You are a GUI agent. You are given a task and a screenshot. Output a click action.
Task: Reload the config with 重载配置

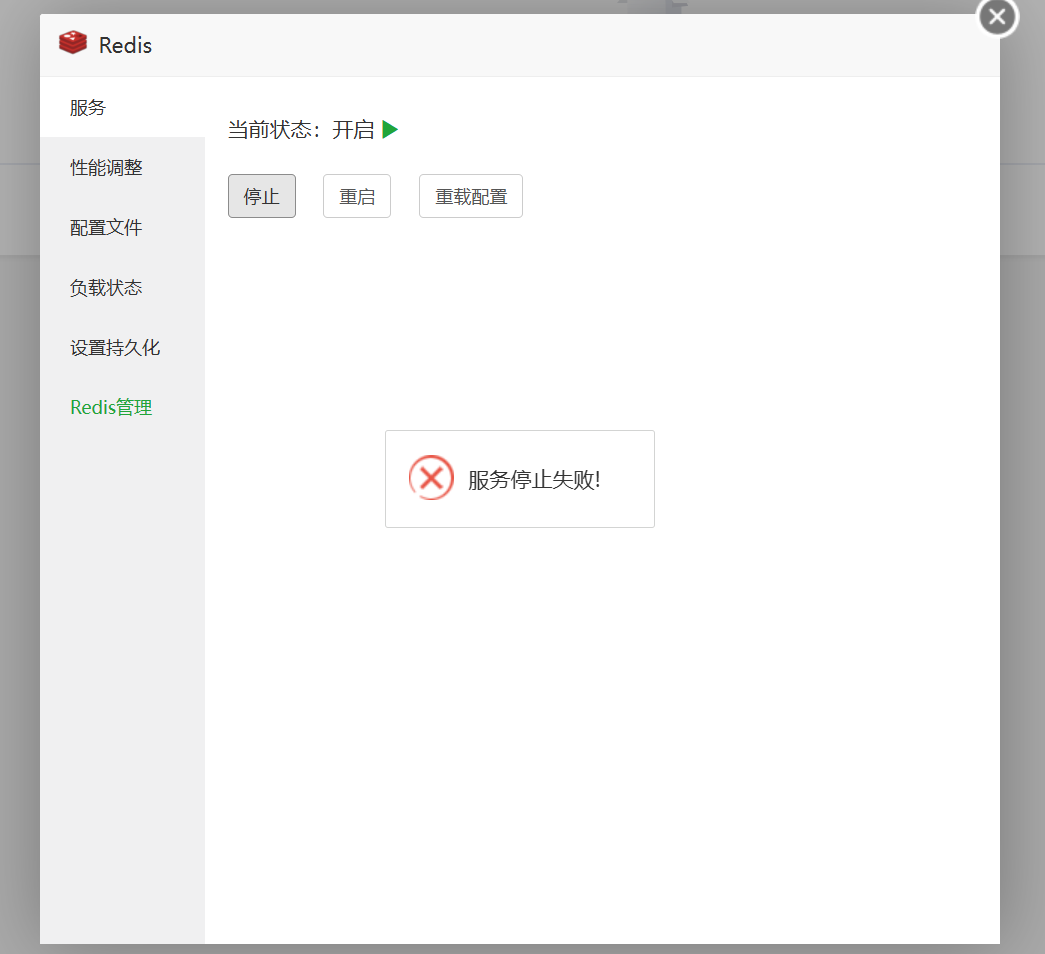point(471,196)
